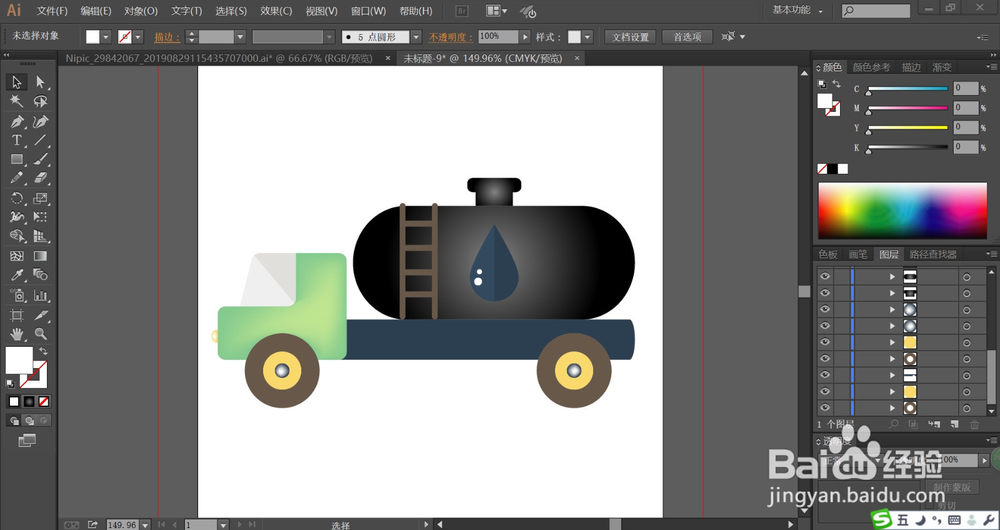The height and width of the screenshot is (530, 1000).
Task: Select the Eyedropper tool
Action: (x=17, y=275)
